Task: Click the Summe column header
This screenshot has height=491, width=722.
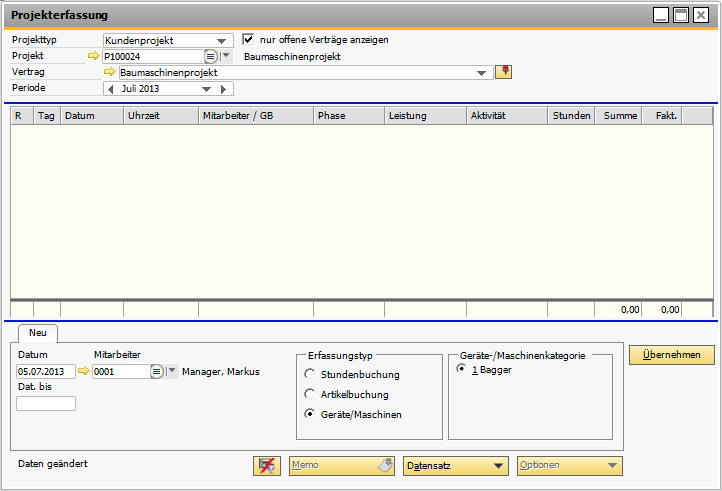Action: click(x=619, y=116)
